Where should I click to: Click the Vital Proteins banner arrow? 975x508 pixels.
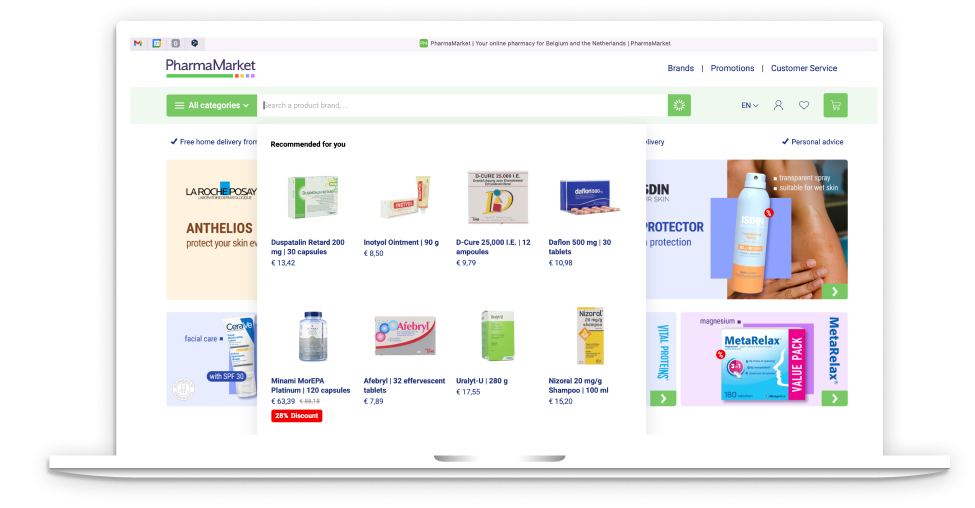click(663, 398)
